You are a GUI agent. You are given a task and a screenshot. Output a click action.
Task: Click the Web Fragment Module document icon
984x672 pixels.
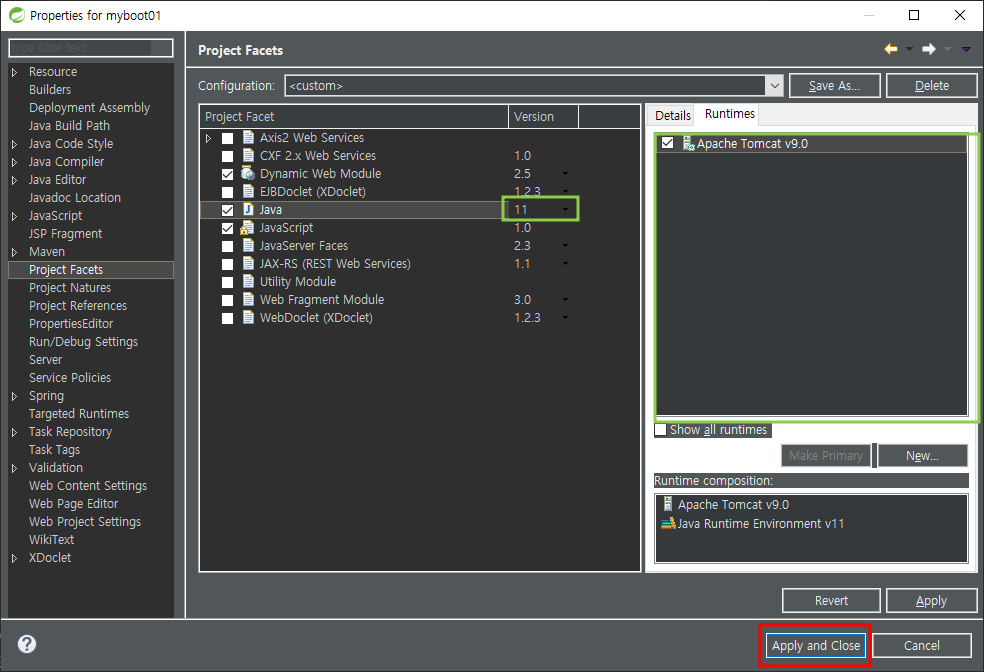248,299
